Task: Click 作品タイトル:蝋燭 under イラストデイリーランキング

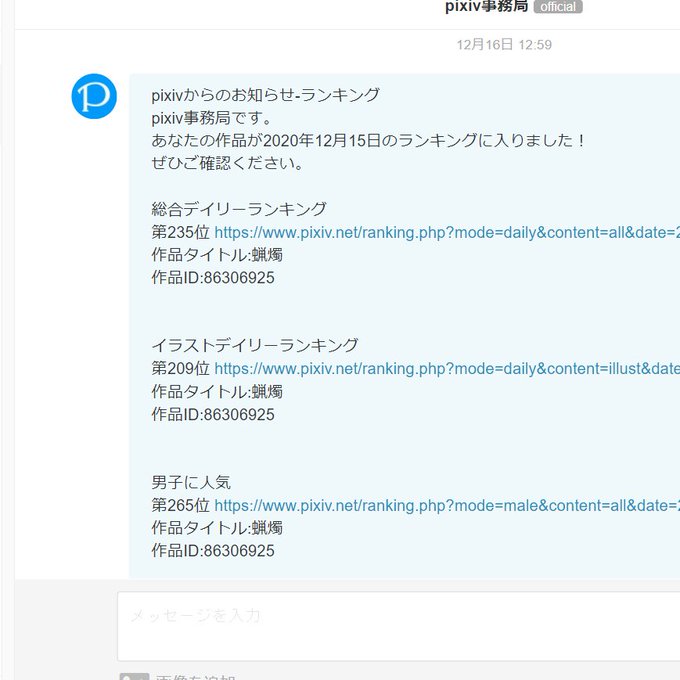Action: coord(217,392)
